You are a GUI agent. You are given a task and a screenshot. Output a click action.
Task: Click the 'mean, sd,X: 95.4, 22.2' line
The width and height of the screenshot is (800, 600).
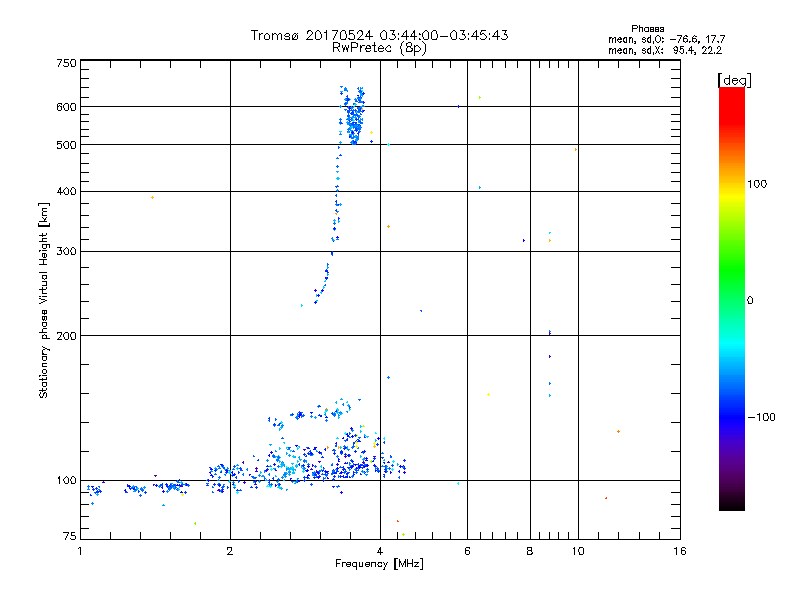665,50
